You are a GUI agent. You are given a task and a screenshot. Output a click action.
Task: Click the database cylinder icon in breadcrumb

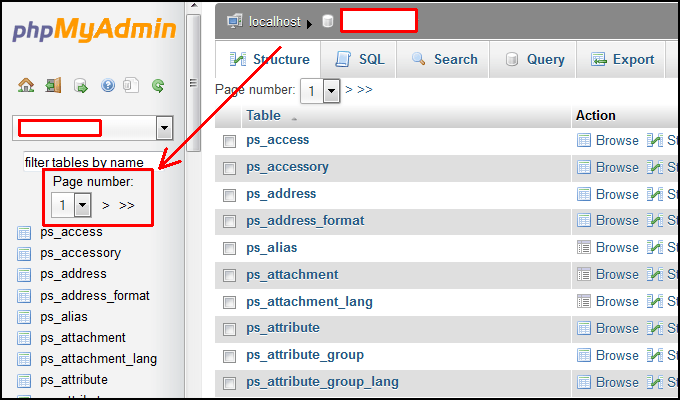328,21
